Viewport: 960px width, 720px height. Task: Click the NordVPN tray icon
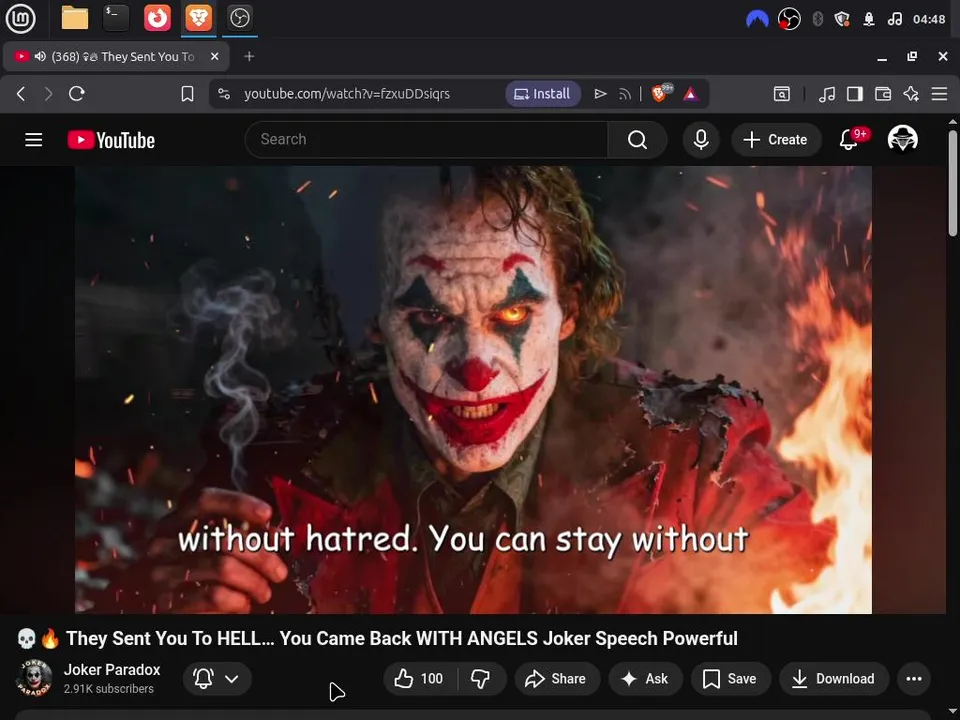(x=757, y=20)
